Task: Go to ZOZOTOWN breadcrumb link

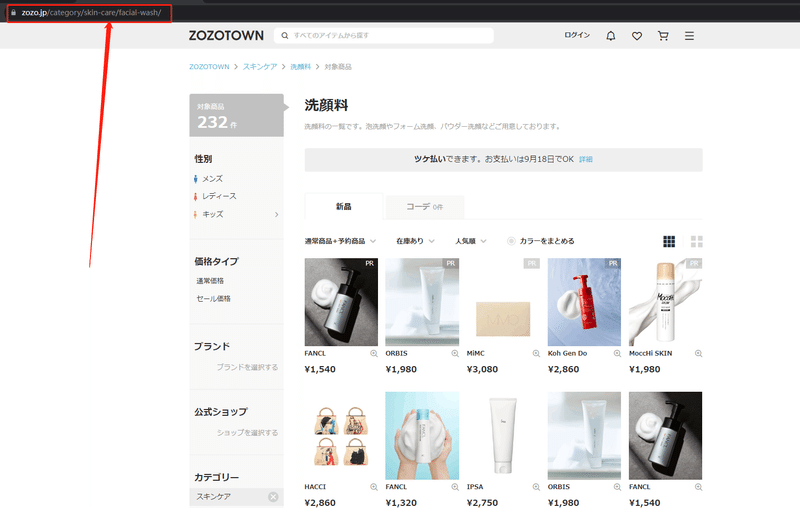Action: [209, 67]
